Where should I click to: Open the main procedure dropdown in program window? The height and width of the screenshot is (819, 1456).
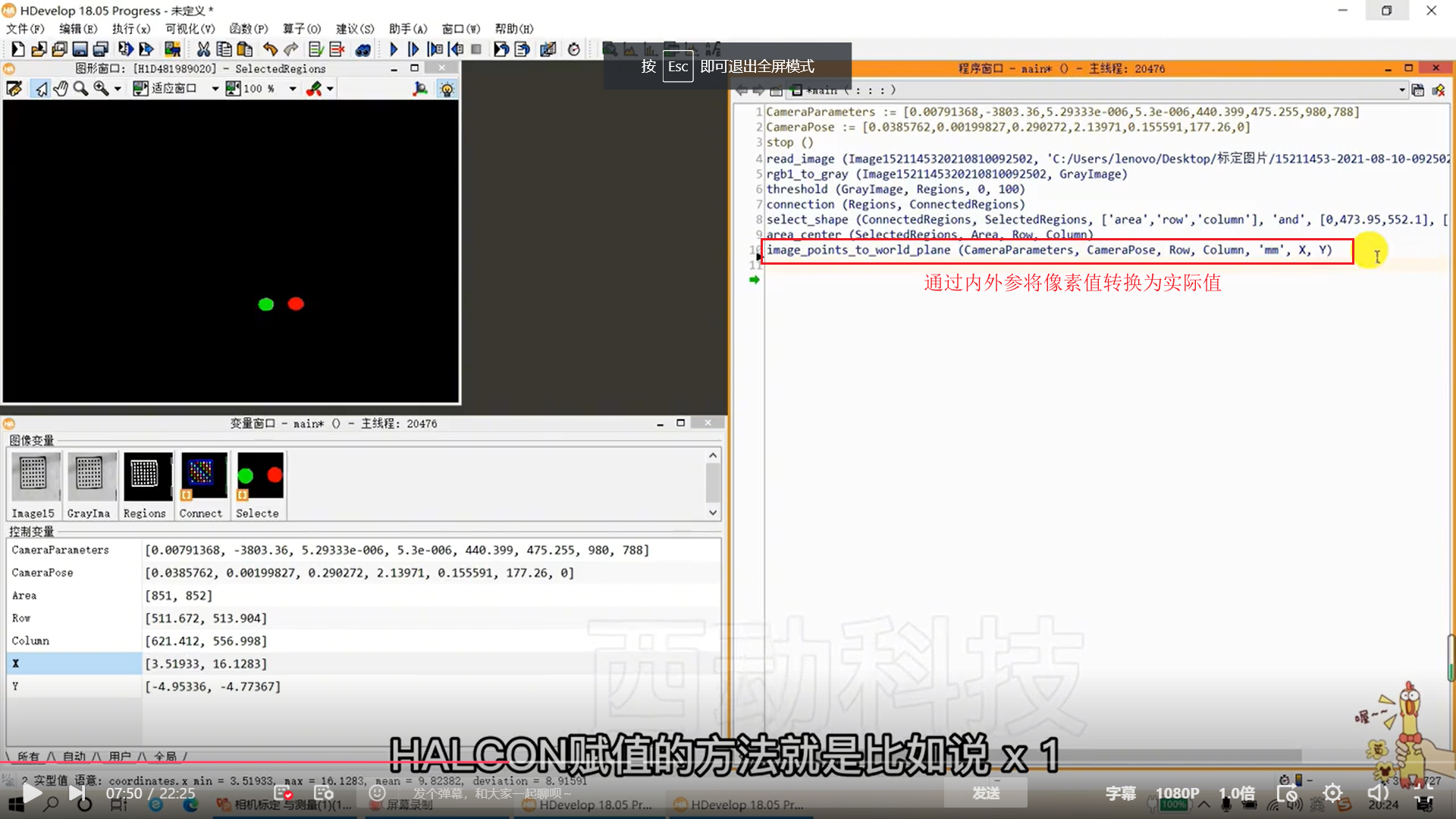(x=1402, y=89)
